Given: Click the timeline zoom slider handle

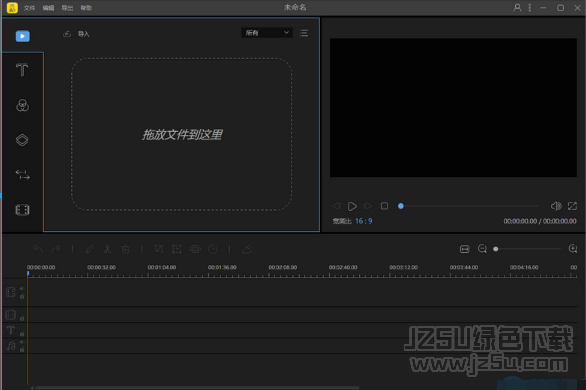Looking at the screenshot, I should (496, 249).
